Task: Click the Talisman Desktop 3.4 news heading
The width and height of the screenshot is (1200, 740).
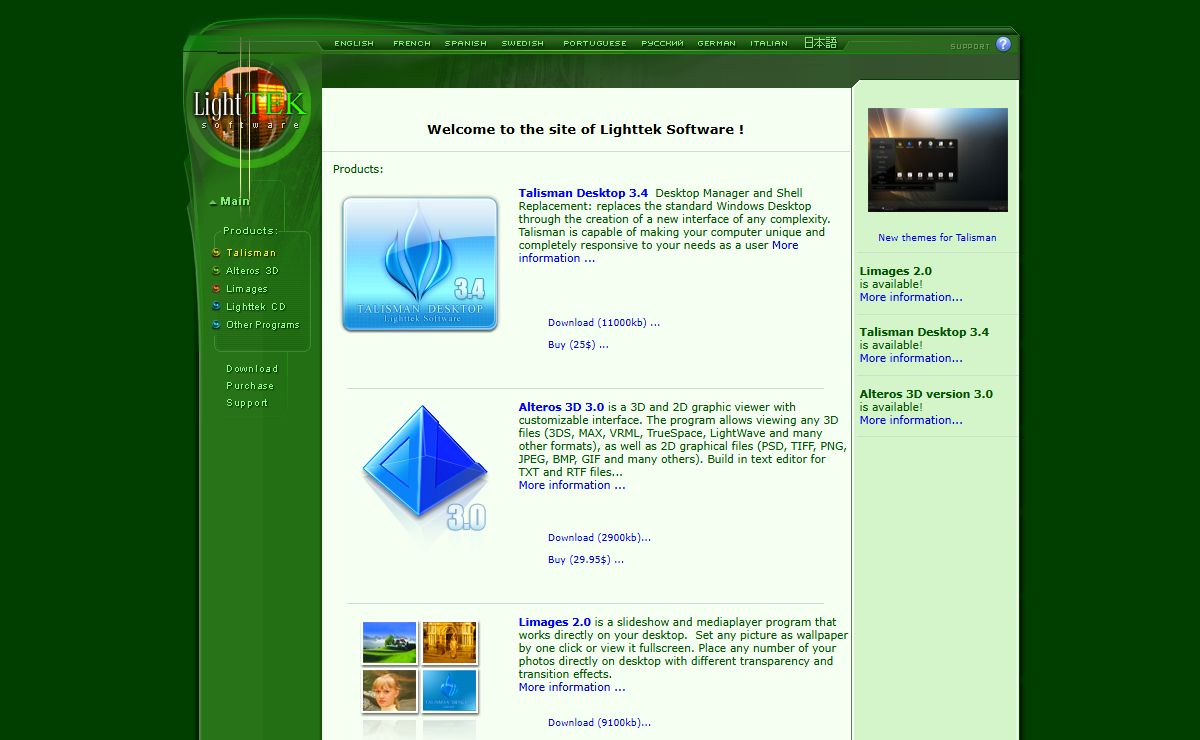Action: click(x=924, y=332)
